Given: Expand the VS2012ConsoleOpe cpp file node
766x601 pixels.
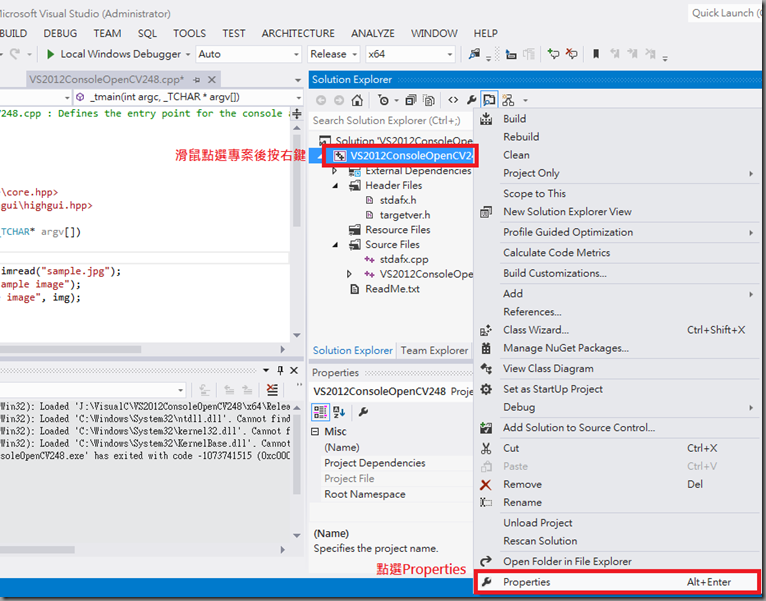Looking at the screenshot, I should pos(349,274).
